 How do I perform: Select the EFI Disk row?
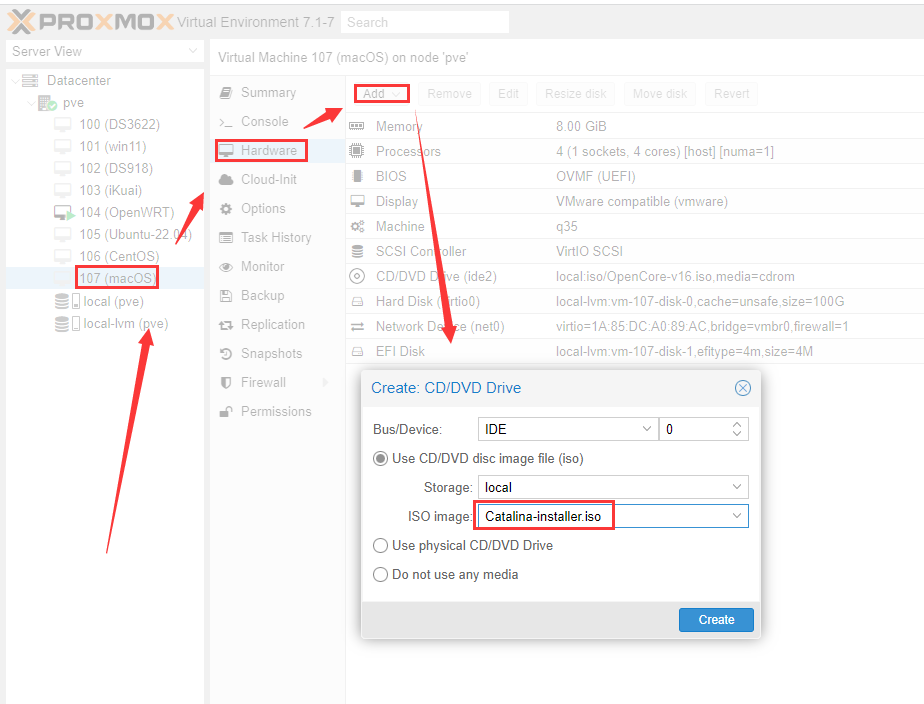[x=635, y=351]
